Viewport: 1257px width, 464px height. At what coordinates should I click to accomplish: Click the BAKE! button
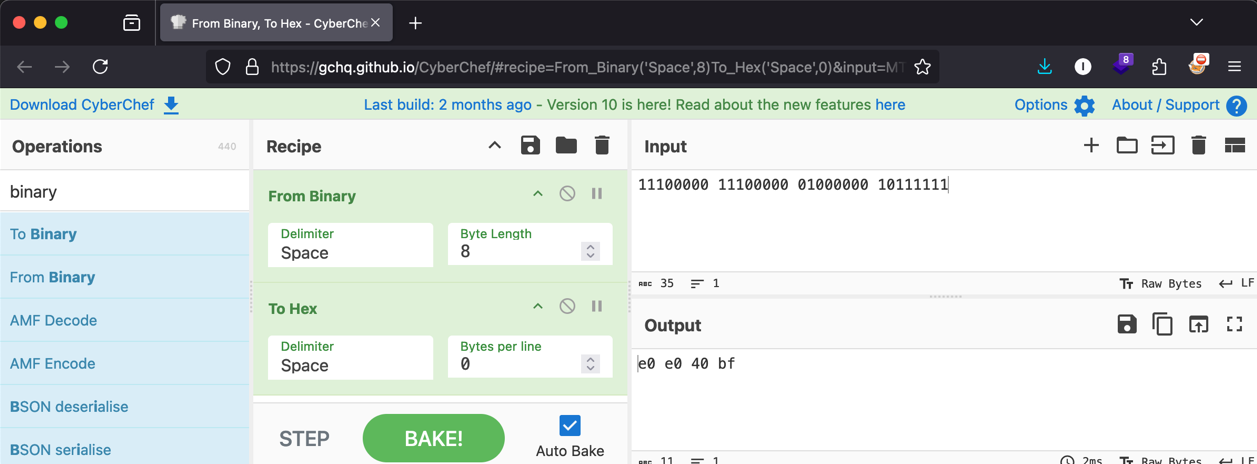[434, 438]
